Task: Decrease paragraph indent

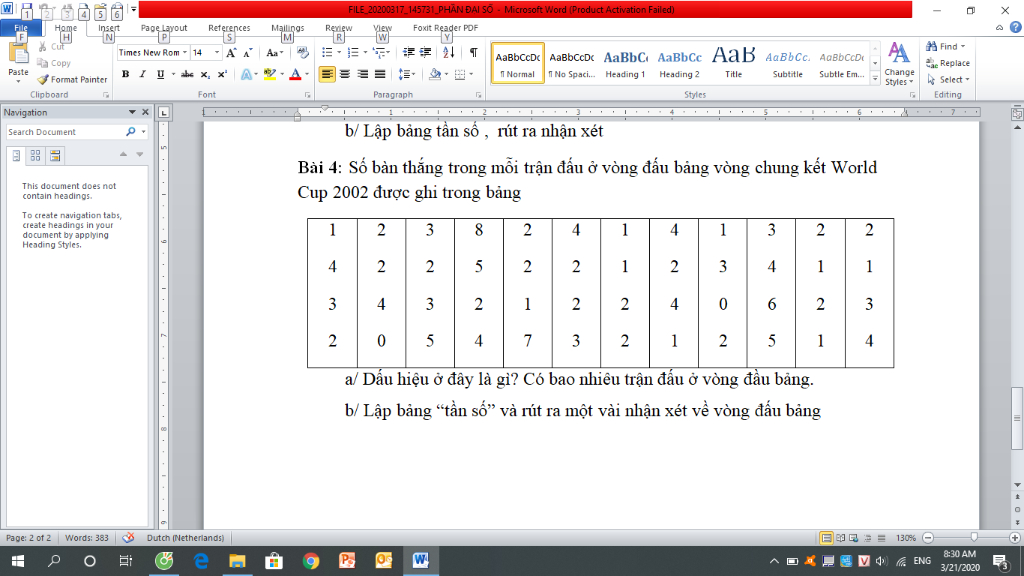Action: (409, 52)
